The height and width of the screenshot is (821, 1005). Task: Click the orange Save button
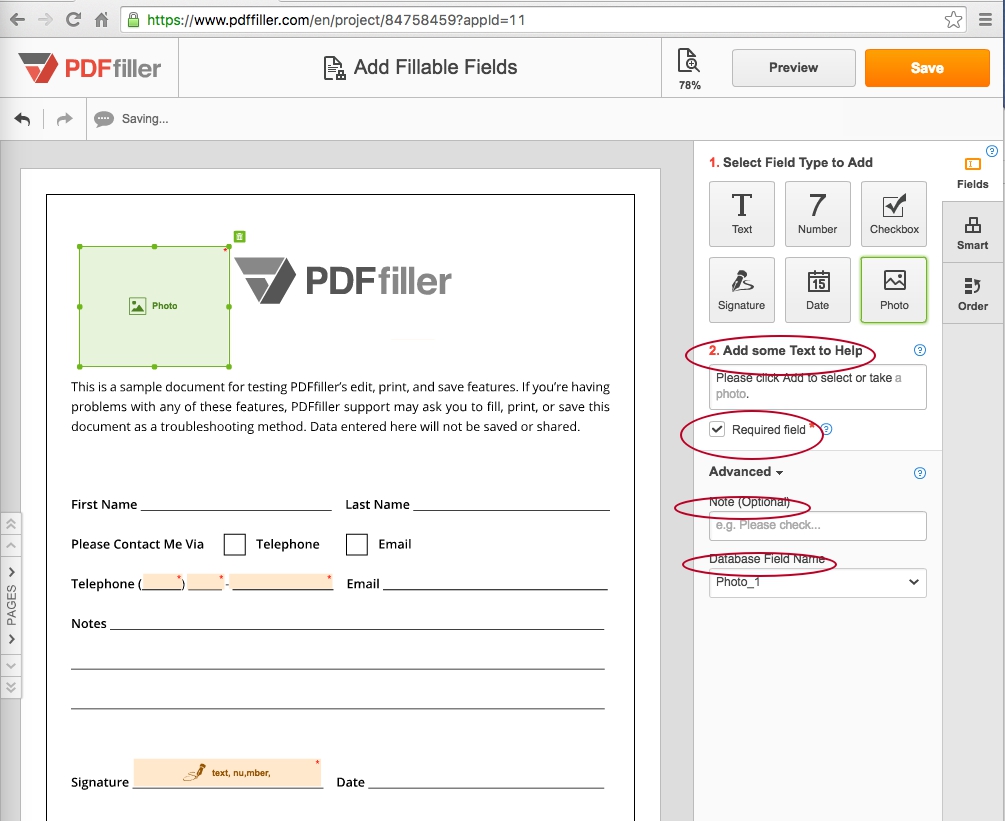pos(927,68)
